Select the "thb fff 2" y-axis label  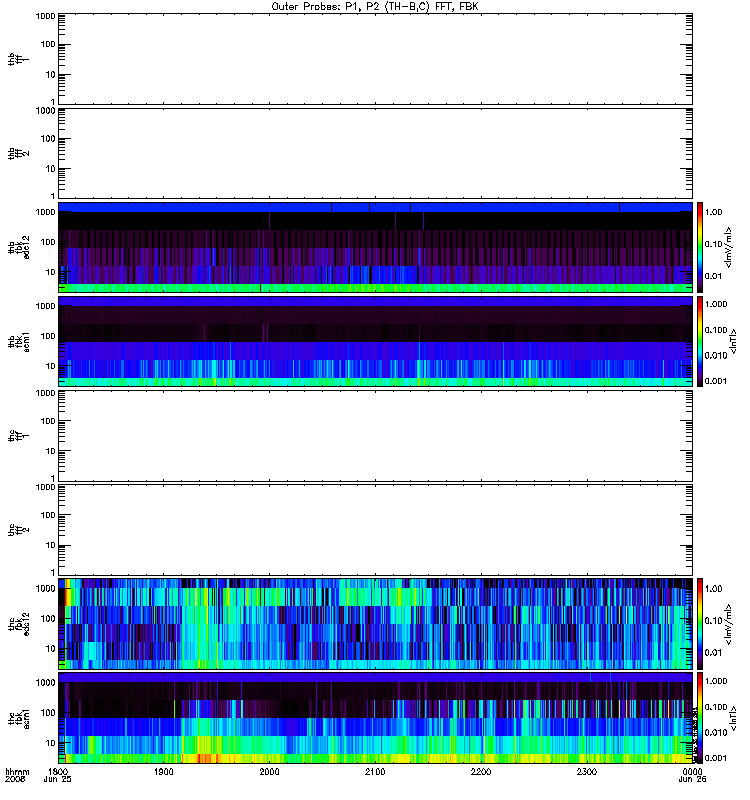point(18,154)
